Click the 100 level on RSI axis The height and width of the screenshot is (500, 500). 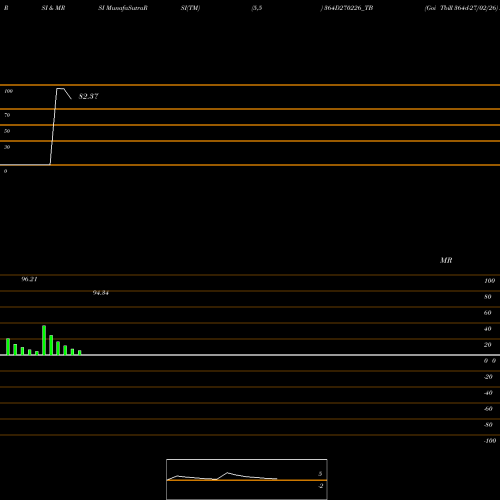8,91
